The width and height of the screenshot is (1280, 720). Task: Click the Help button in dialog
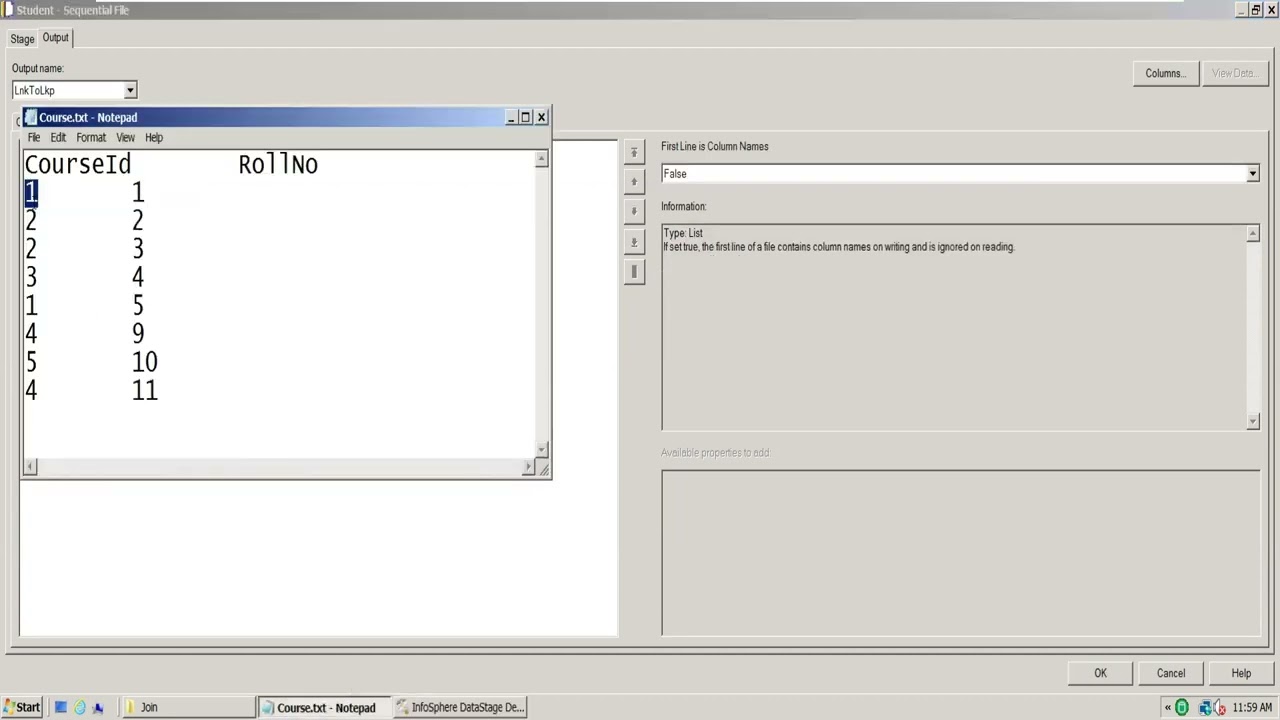pos(1241,673)
